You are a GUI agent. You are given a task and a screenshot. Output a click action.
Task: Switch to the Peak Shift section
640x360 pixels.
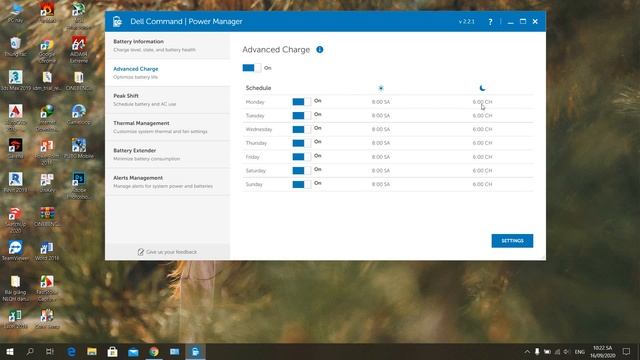[x=167, y=100]
